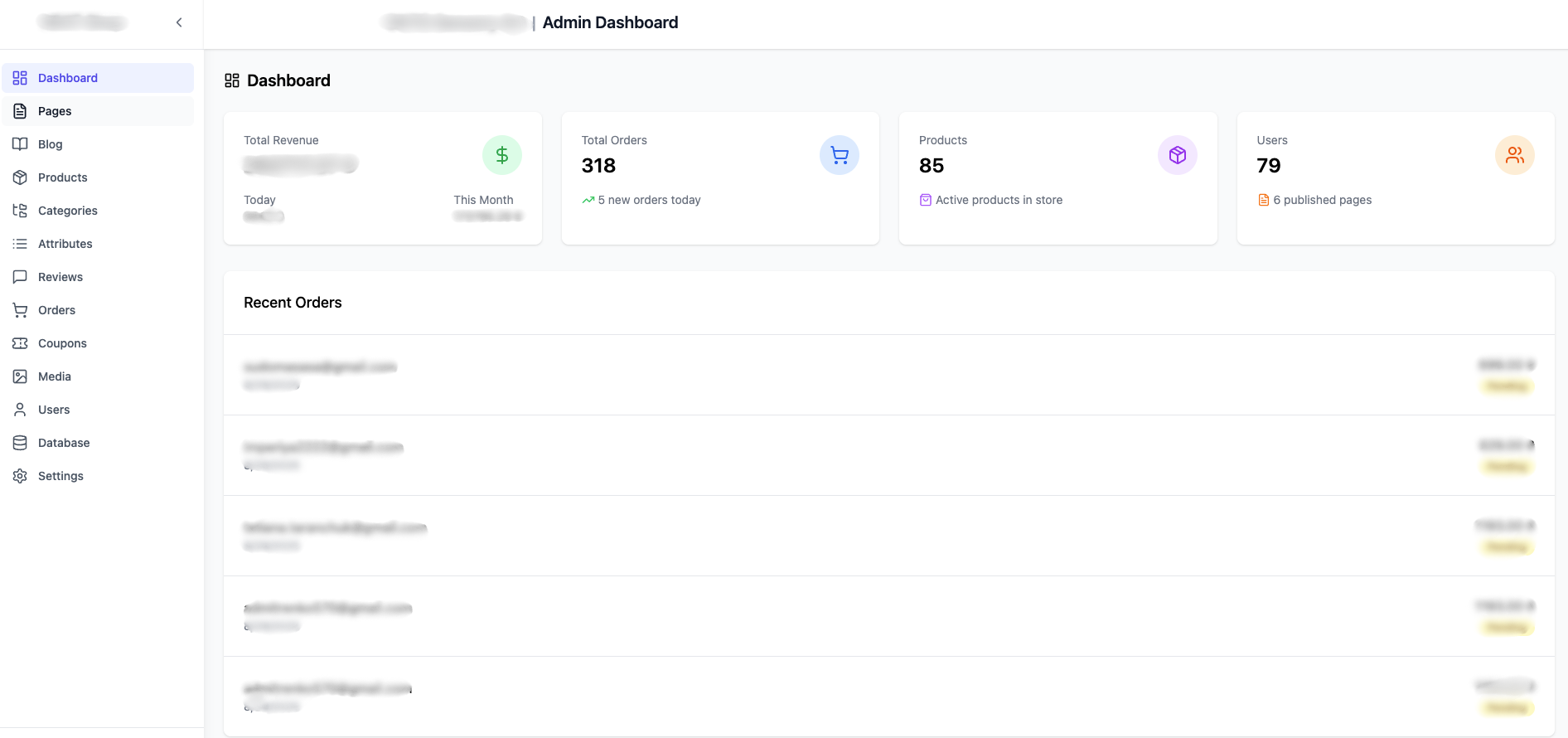The height and width of the screenshot is (738, 1568).
Task: Click the Total Orders card showing 318
Action: coord(719,178)
